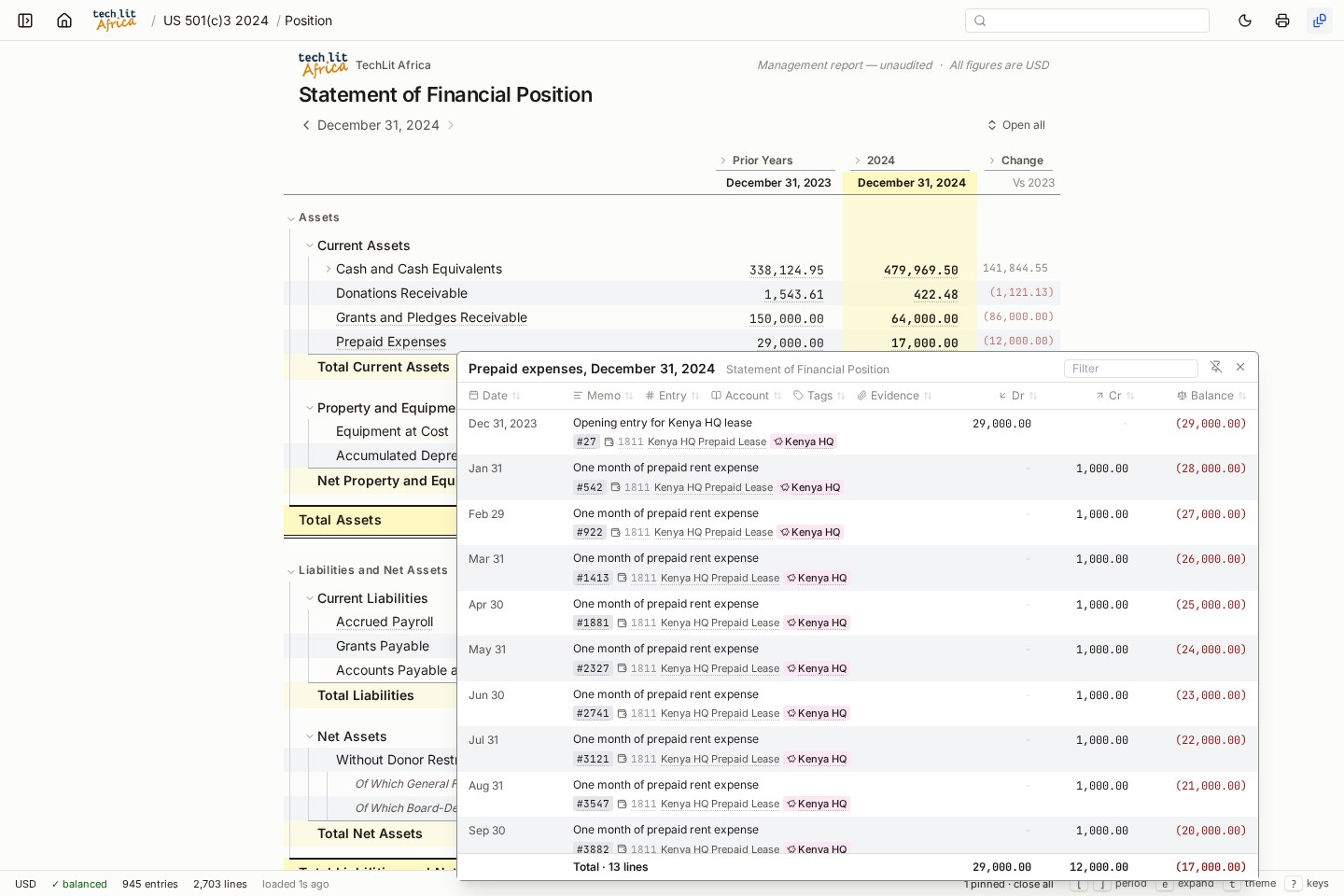Sort ledger lines by Entry column

point(672,396)
